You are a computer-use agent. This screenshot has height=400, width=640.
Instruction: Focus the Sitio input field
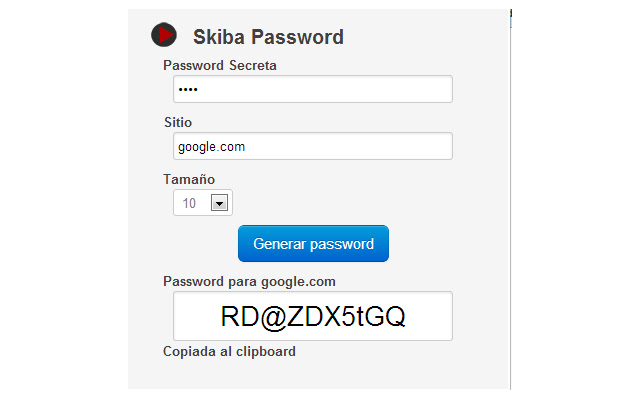(312, 146)
